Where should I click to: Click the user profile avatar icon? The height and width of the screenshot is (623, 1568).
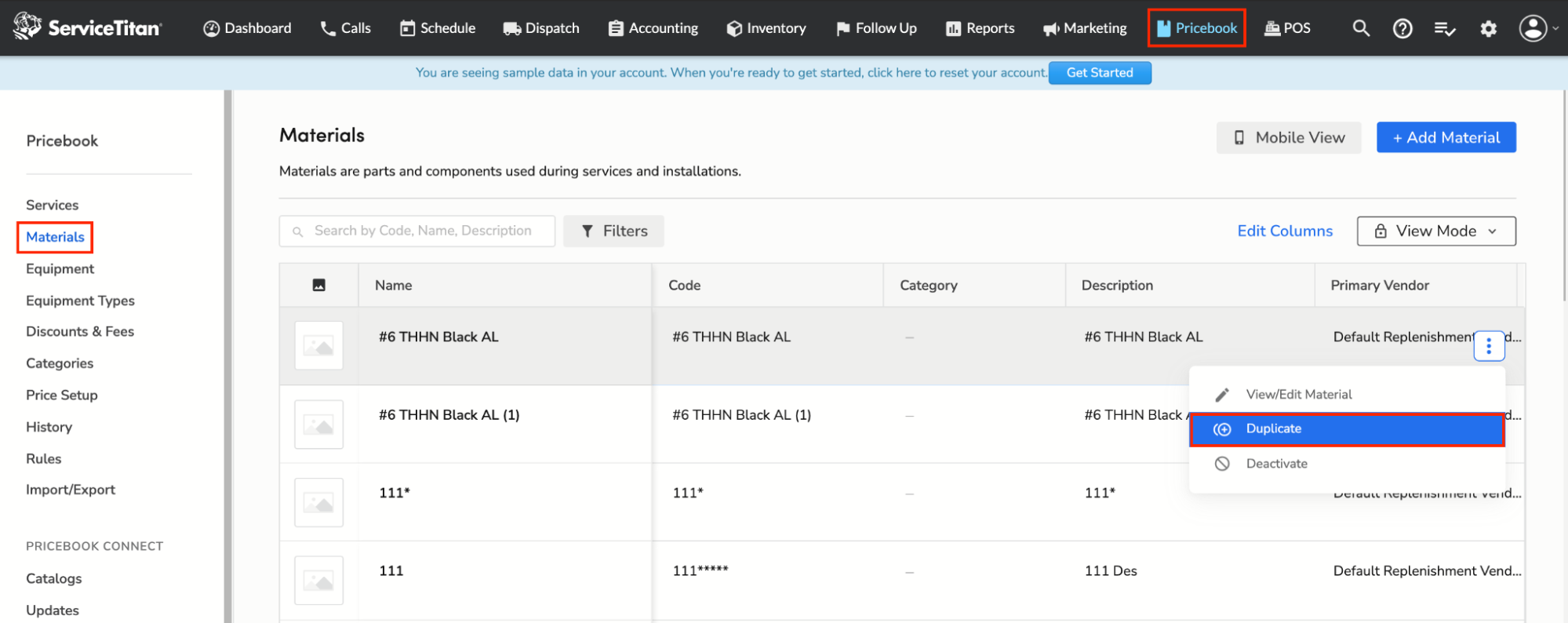tap(1533, 28)
